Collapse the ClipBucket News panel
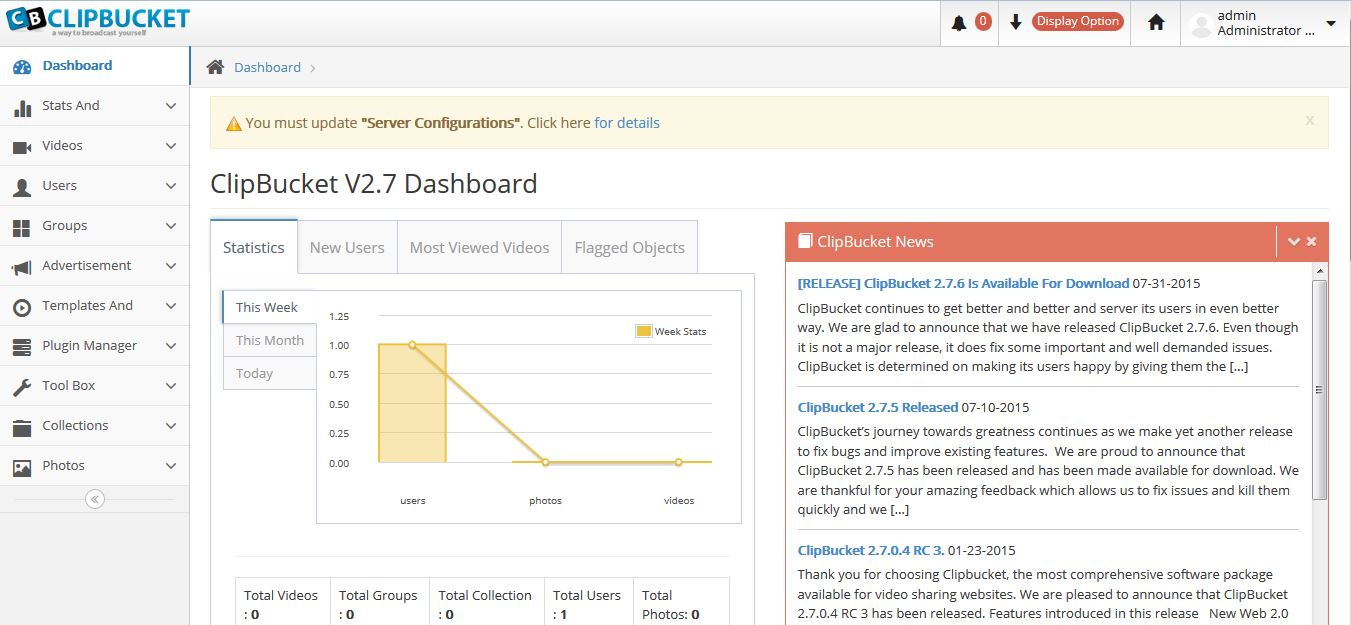 1293,241
